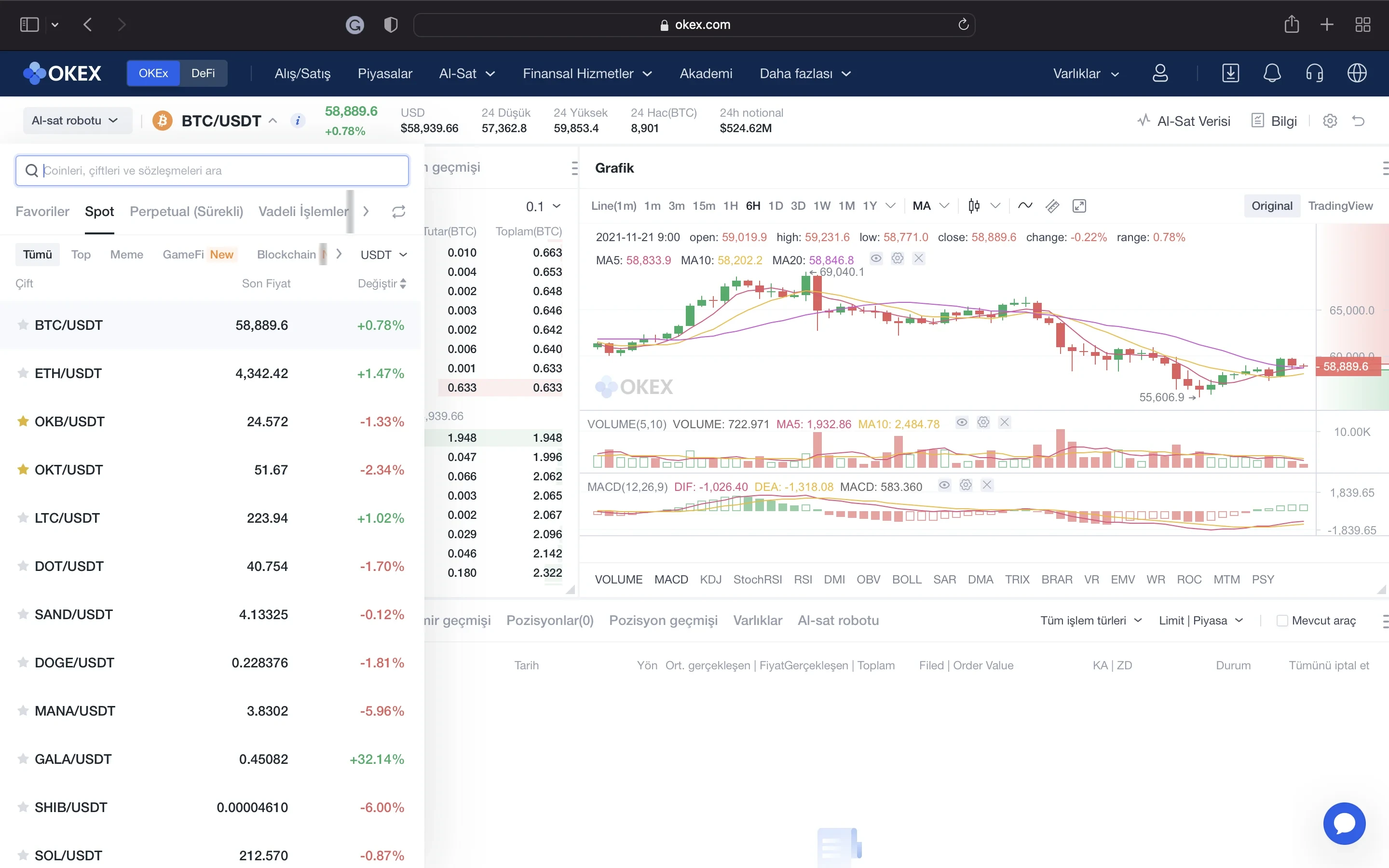Show Safari tab overview

[1362, 24]
